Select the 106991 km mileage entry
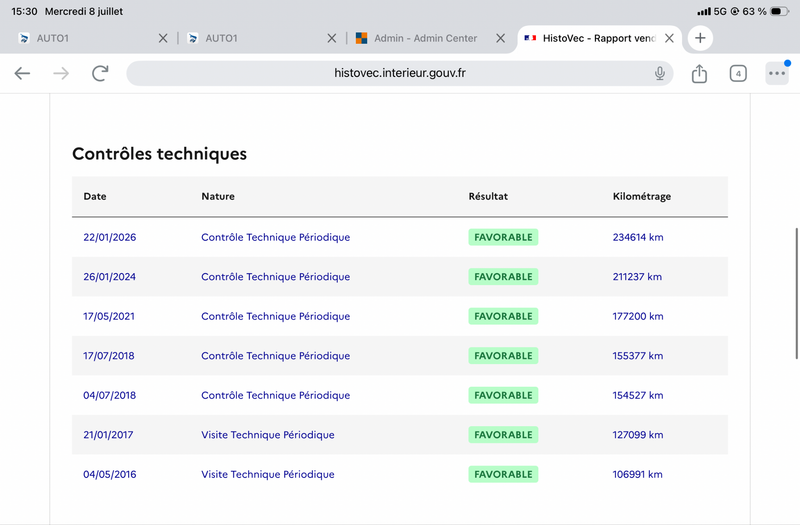The image size is (800, 525). click(637, 474)
